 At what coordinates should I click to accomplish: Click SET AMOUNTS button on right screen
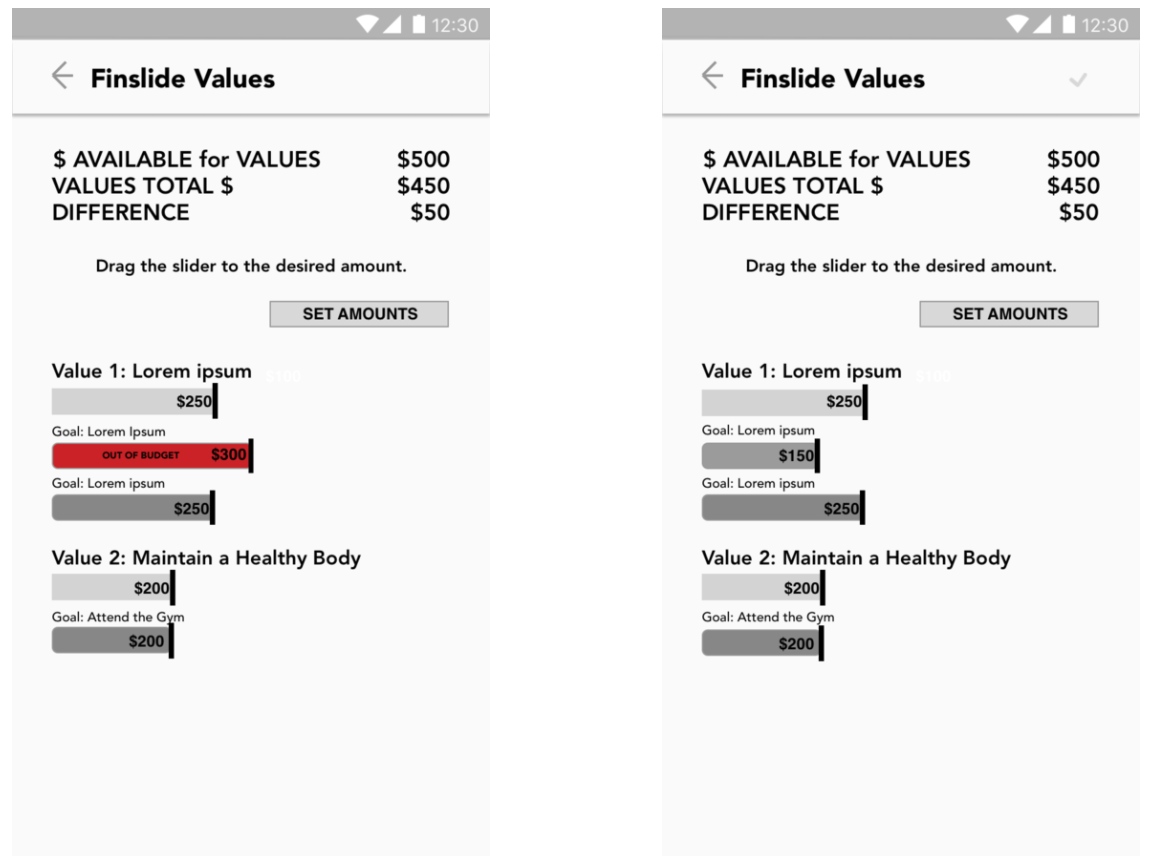tap(1009, 314)
